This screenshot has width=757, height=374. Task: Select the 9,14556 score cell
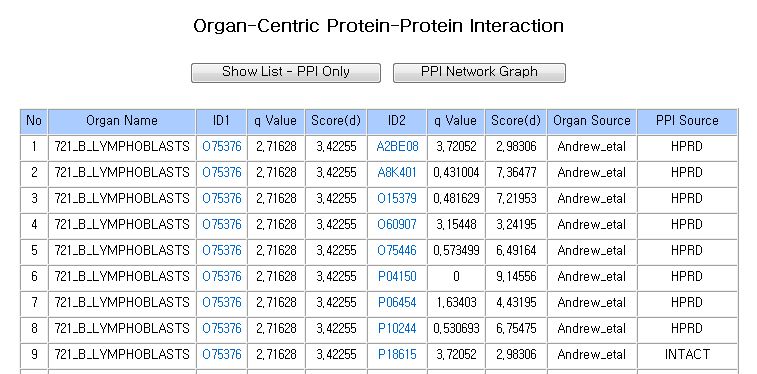[516, 277]
